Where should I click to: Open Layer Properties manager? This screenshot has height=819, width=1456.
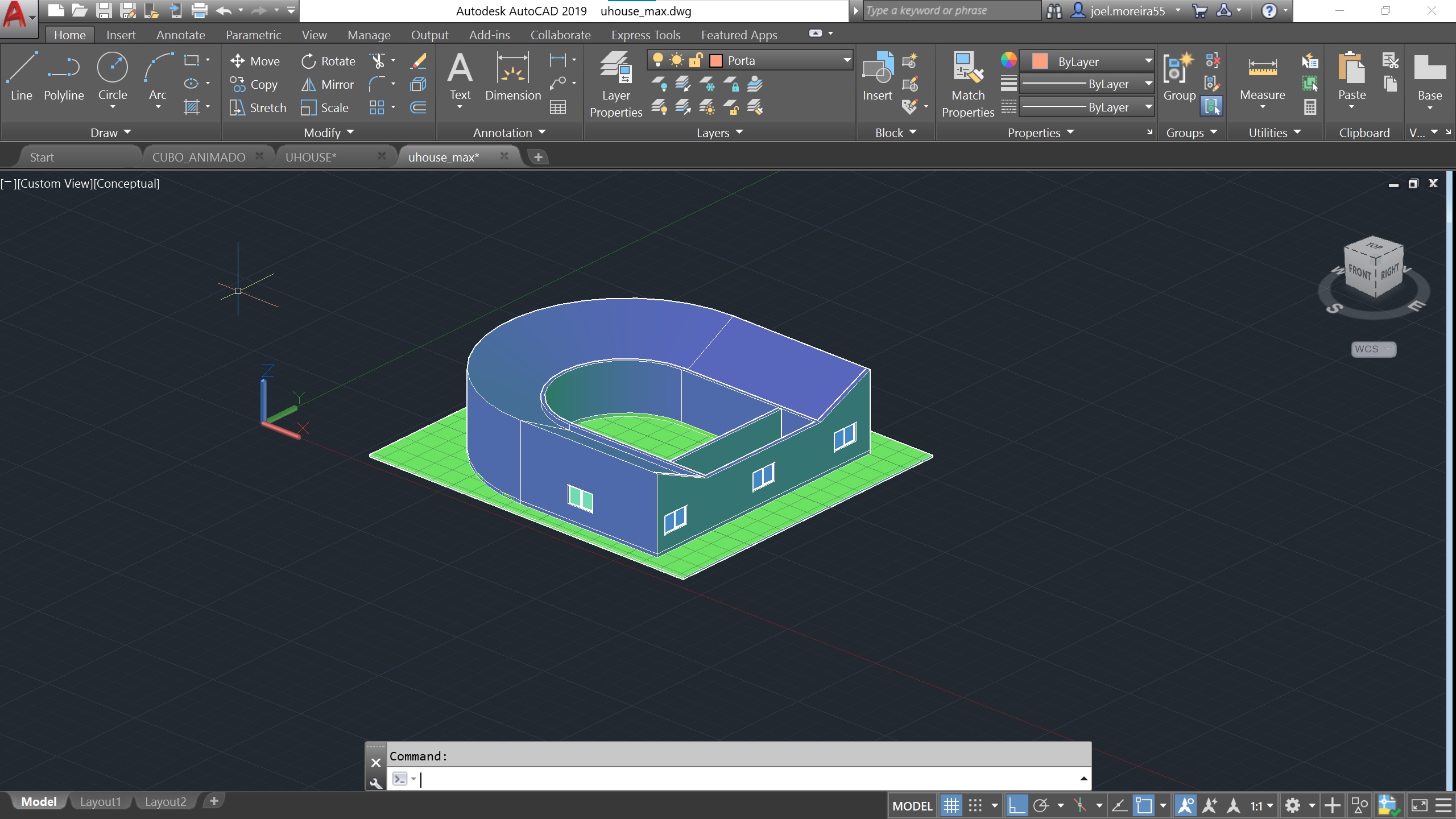click(x=616, y=84)
